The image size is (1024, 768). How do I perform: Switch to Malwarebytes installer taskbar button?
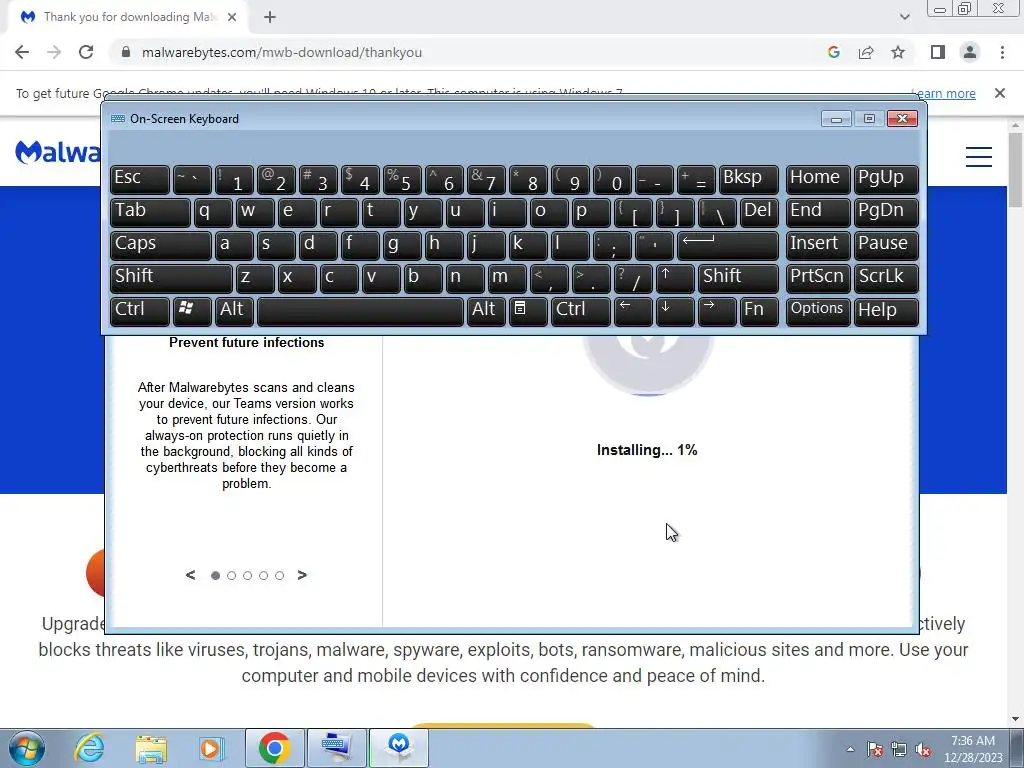click(x=399, y=748)
